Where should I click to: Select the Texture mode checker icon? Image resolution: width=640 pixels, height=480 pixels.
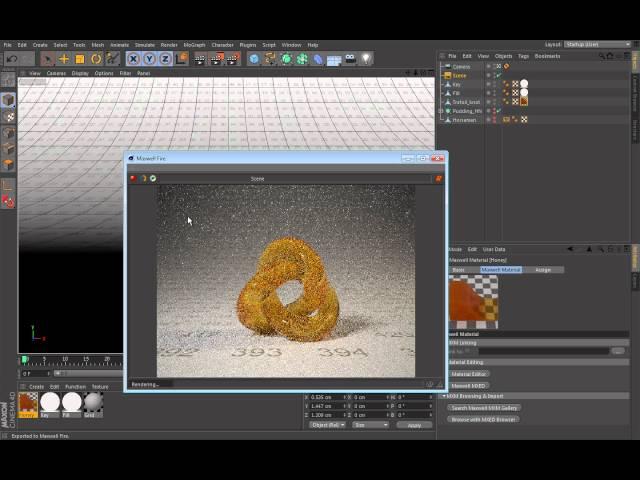click(x=8, y=117)
